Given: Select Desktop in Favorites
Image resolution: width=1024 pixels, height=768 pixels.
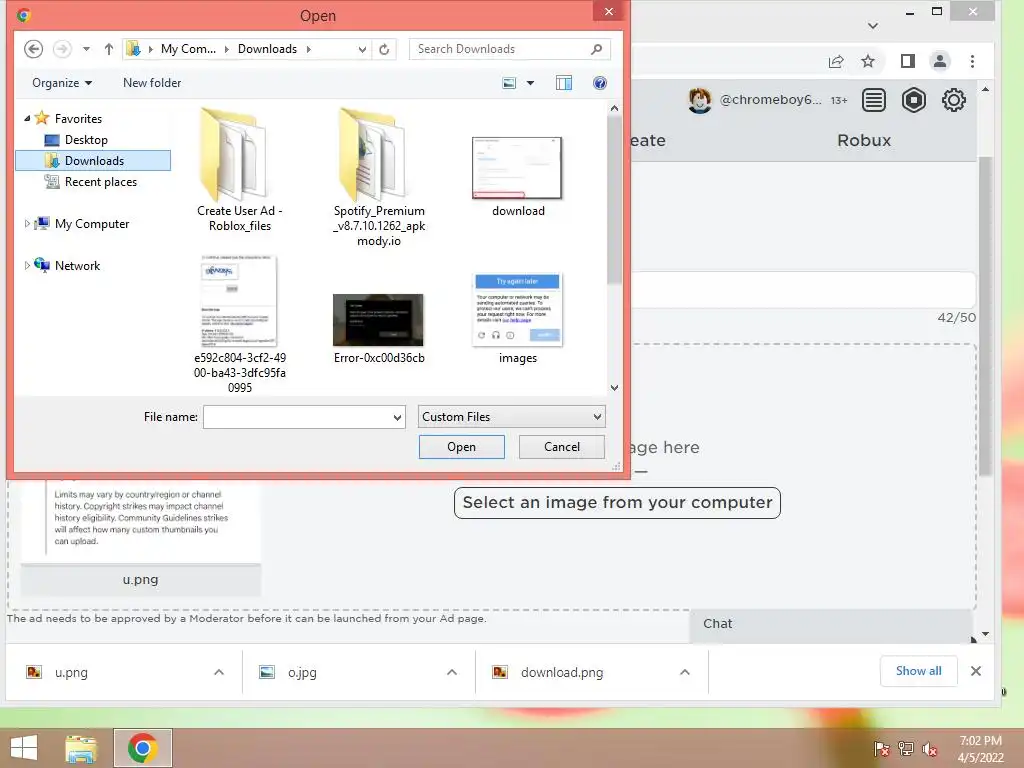Looking at the screenshot, I should 86,140.
